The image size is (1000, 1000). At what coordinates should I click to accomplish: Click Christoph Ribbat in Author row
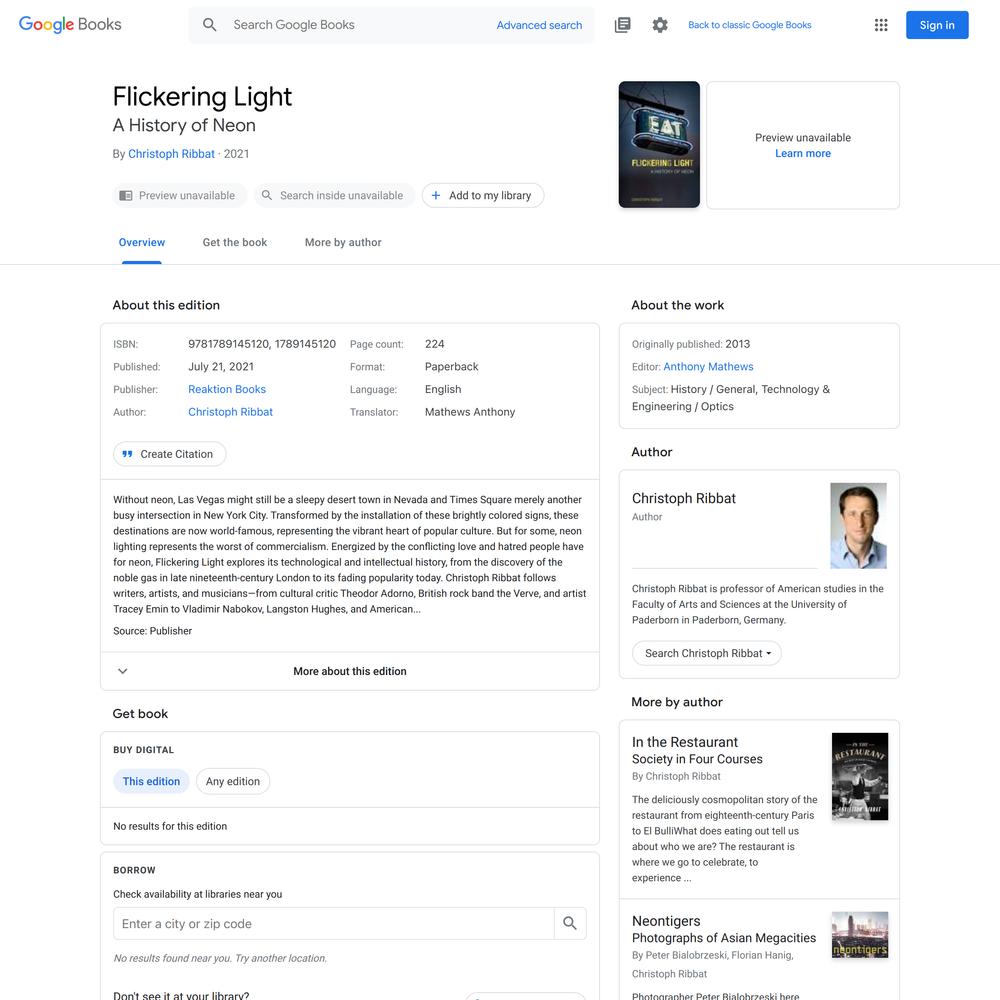230,412
